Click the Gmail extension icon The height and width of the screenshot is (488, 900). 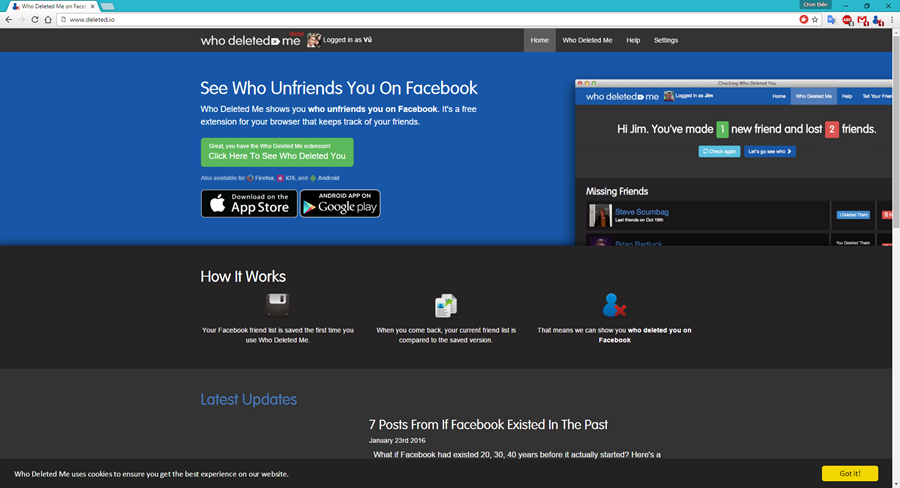pos(862,19)
